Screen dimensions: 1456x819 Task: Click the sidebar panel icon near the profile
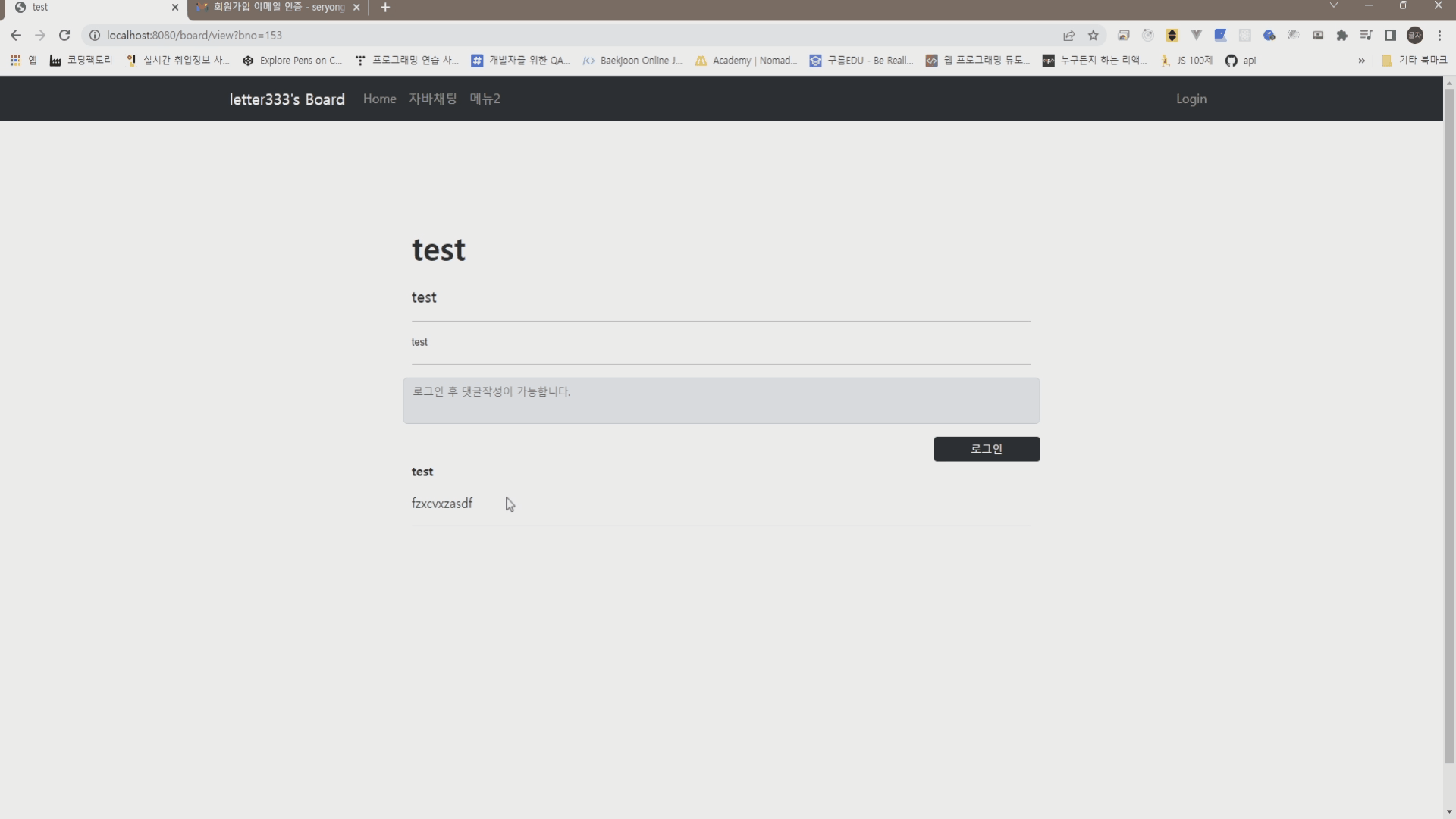(1392, 35)
